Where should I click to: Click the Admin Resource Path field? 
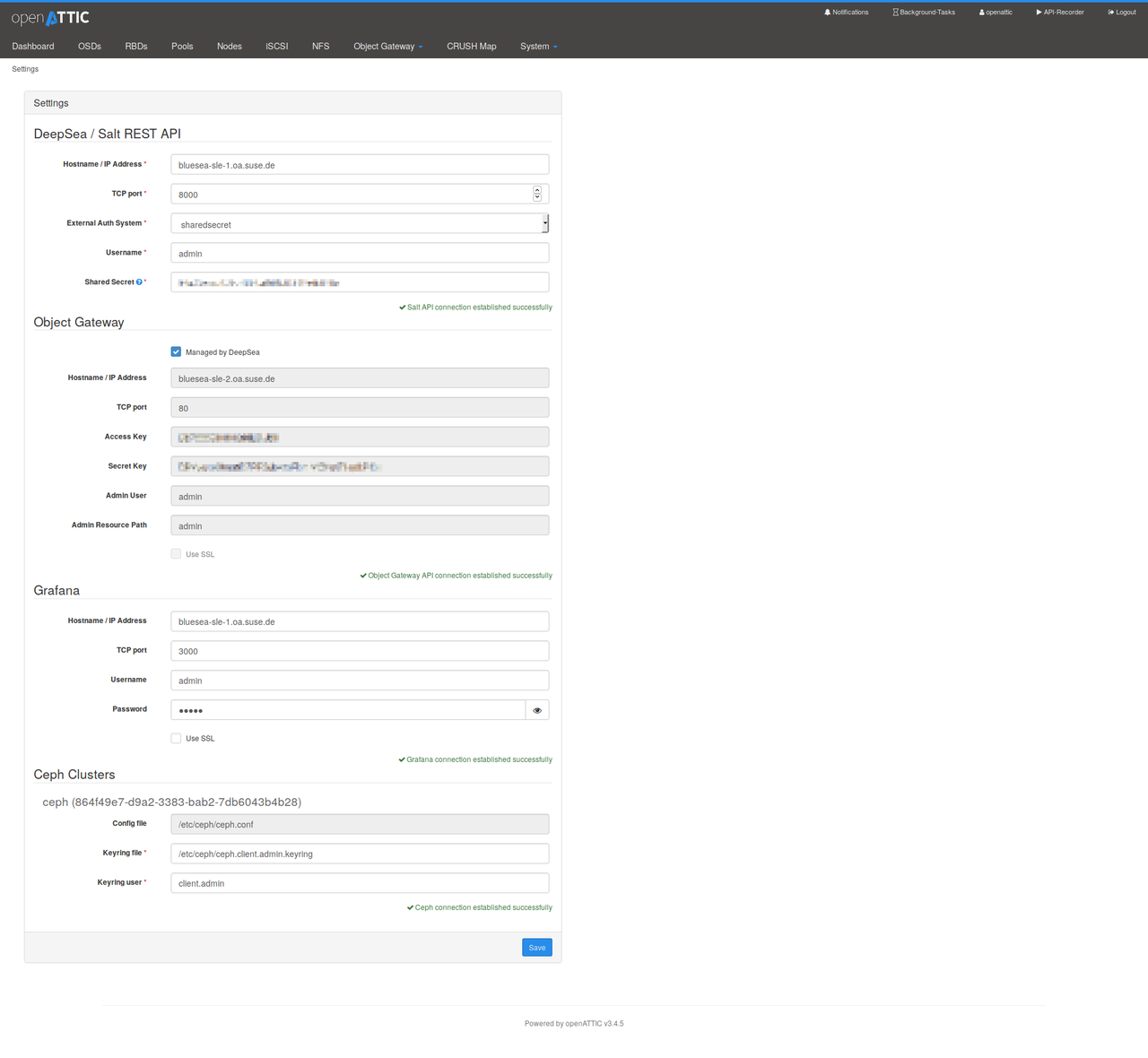[x=360, y=525]
